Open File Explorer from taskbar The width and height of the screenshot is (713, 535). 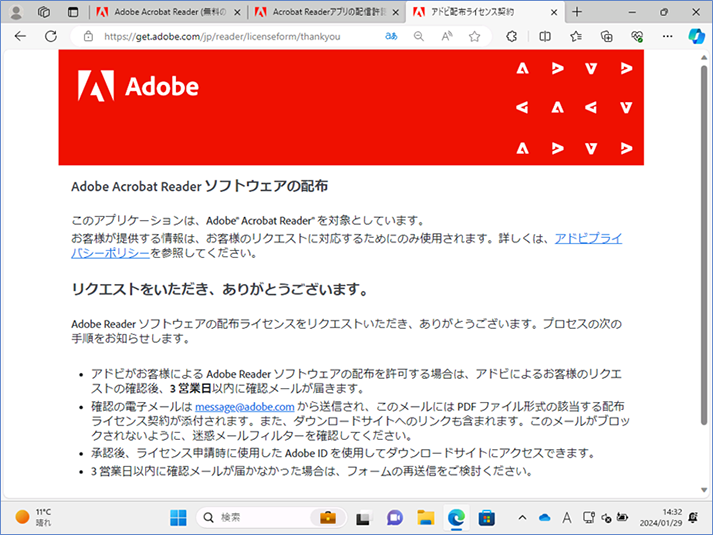(426, 518)
